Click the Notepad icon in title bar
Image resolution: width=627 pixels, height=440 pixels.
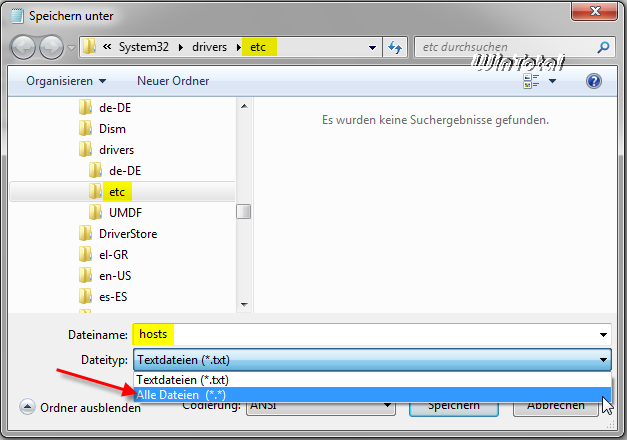16,16
